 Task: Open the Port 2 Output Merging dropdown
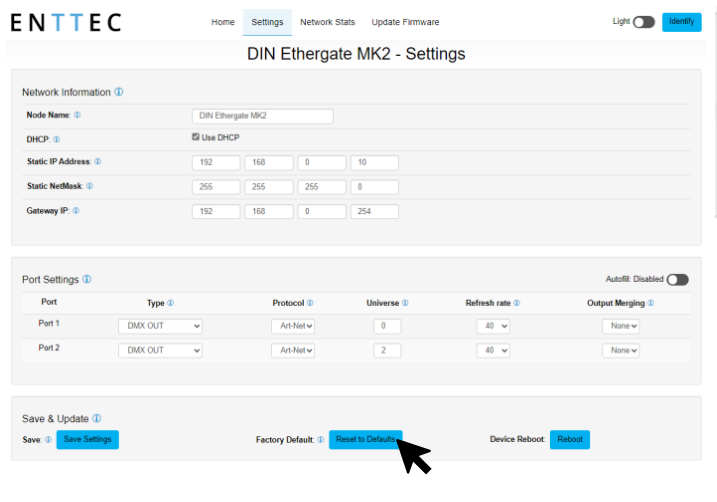click(x=621, y=350)
